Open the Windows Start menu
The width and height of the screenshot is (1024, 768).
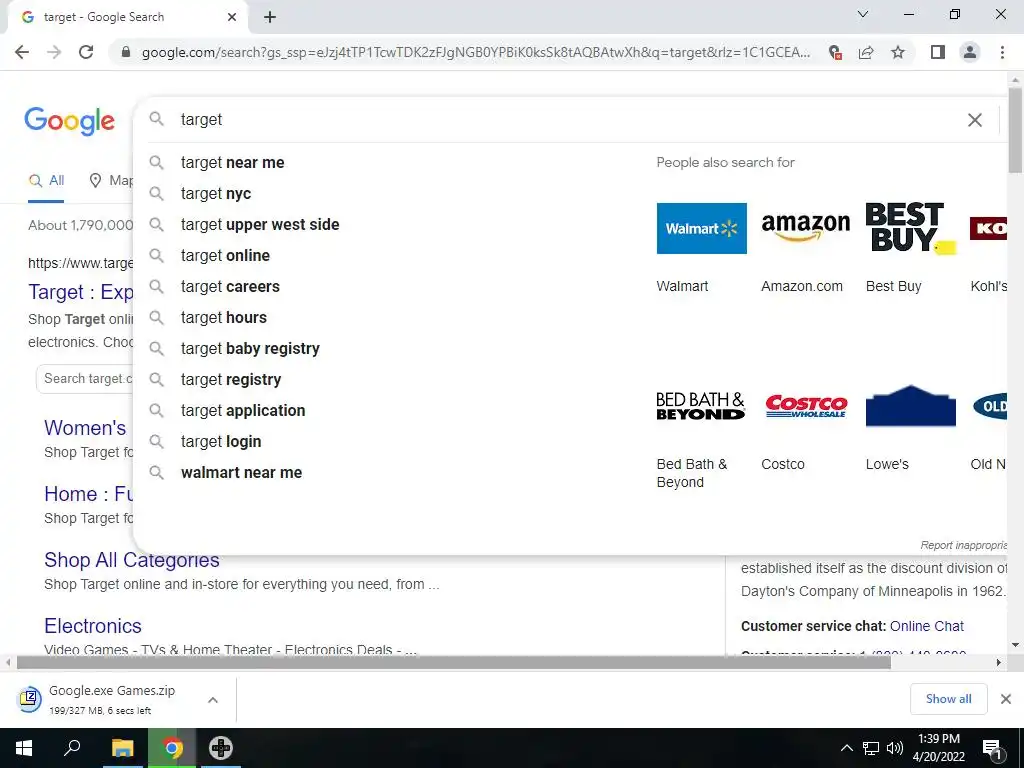pos(24,748)
